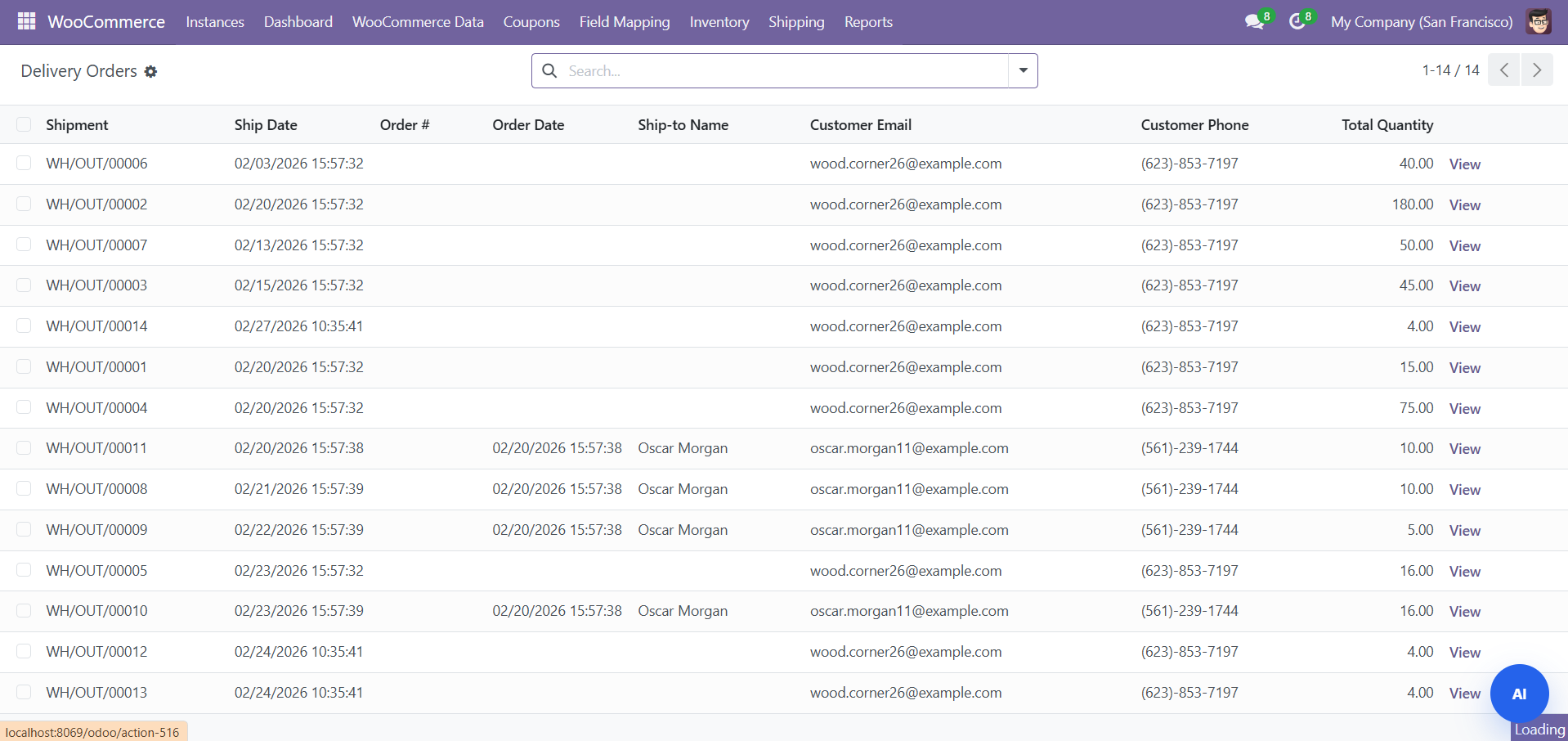Click View link for WH/OUT/00009
The width and height of the screenshot is (1568, 741).
[1464, 531]
